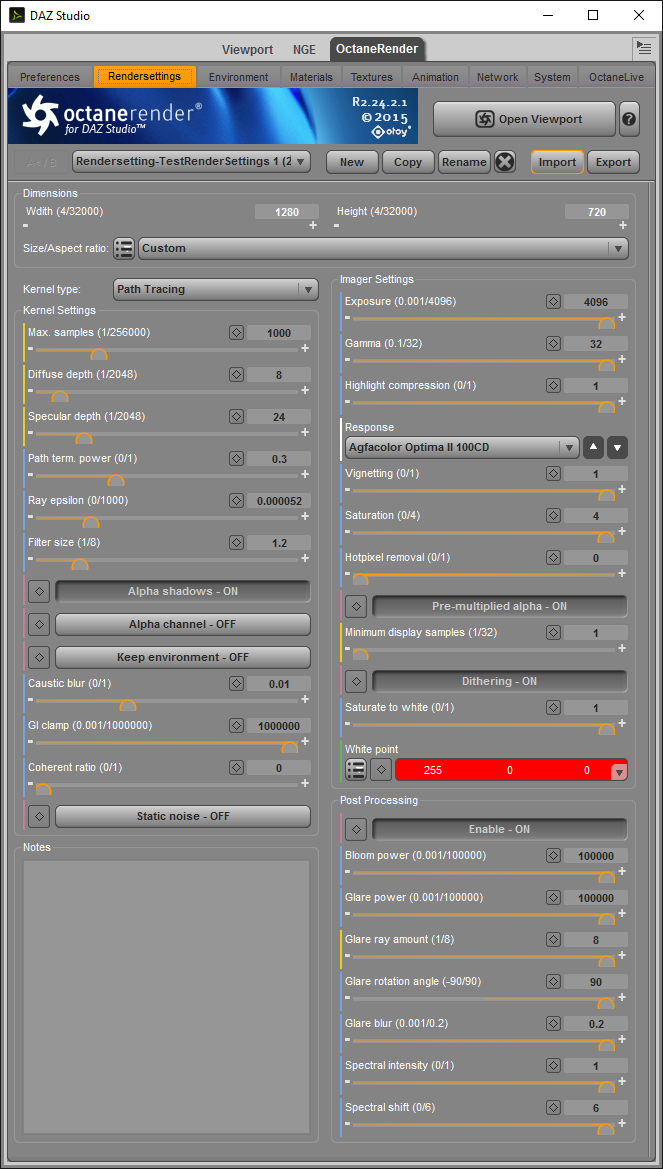Toggle Static noise - OFF
Screen dimensions: 663x1169
(183, 816)
